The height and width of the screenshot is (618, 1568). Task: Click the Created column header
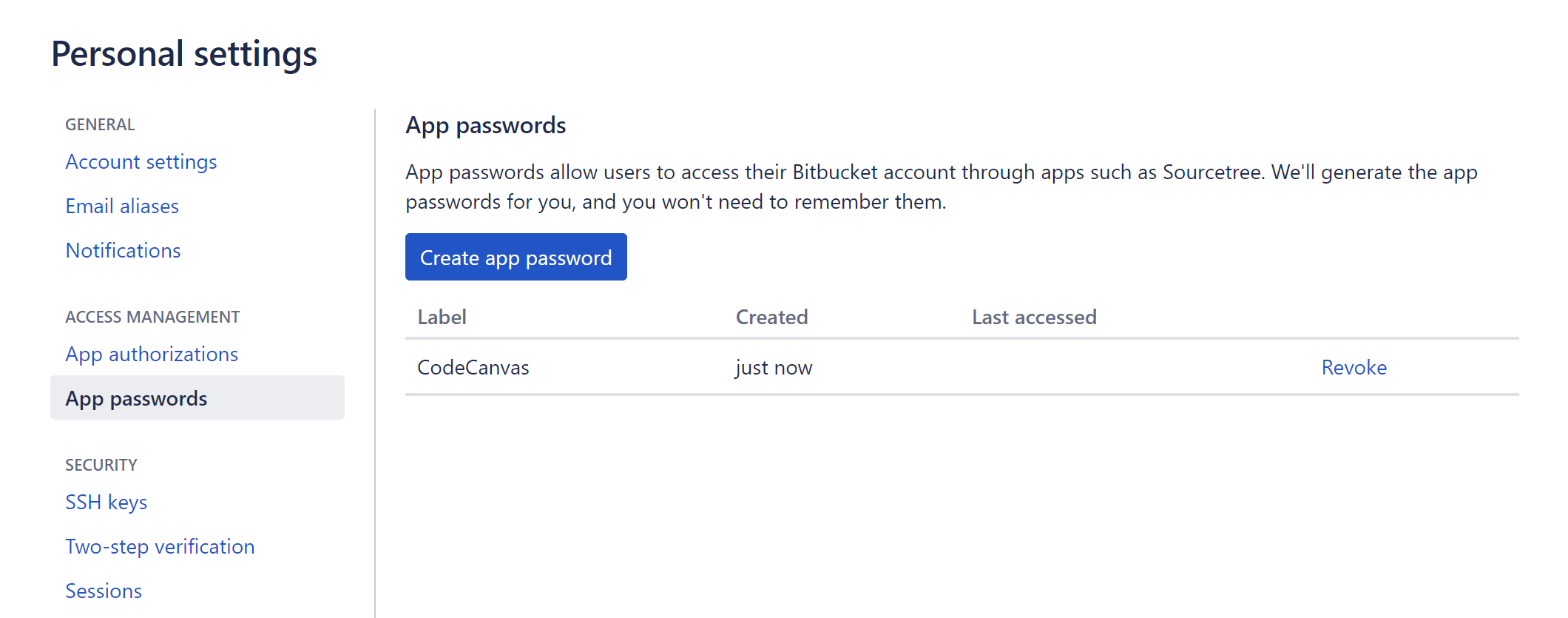point(771,317)
